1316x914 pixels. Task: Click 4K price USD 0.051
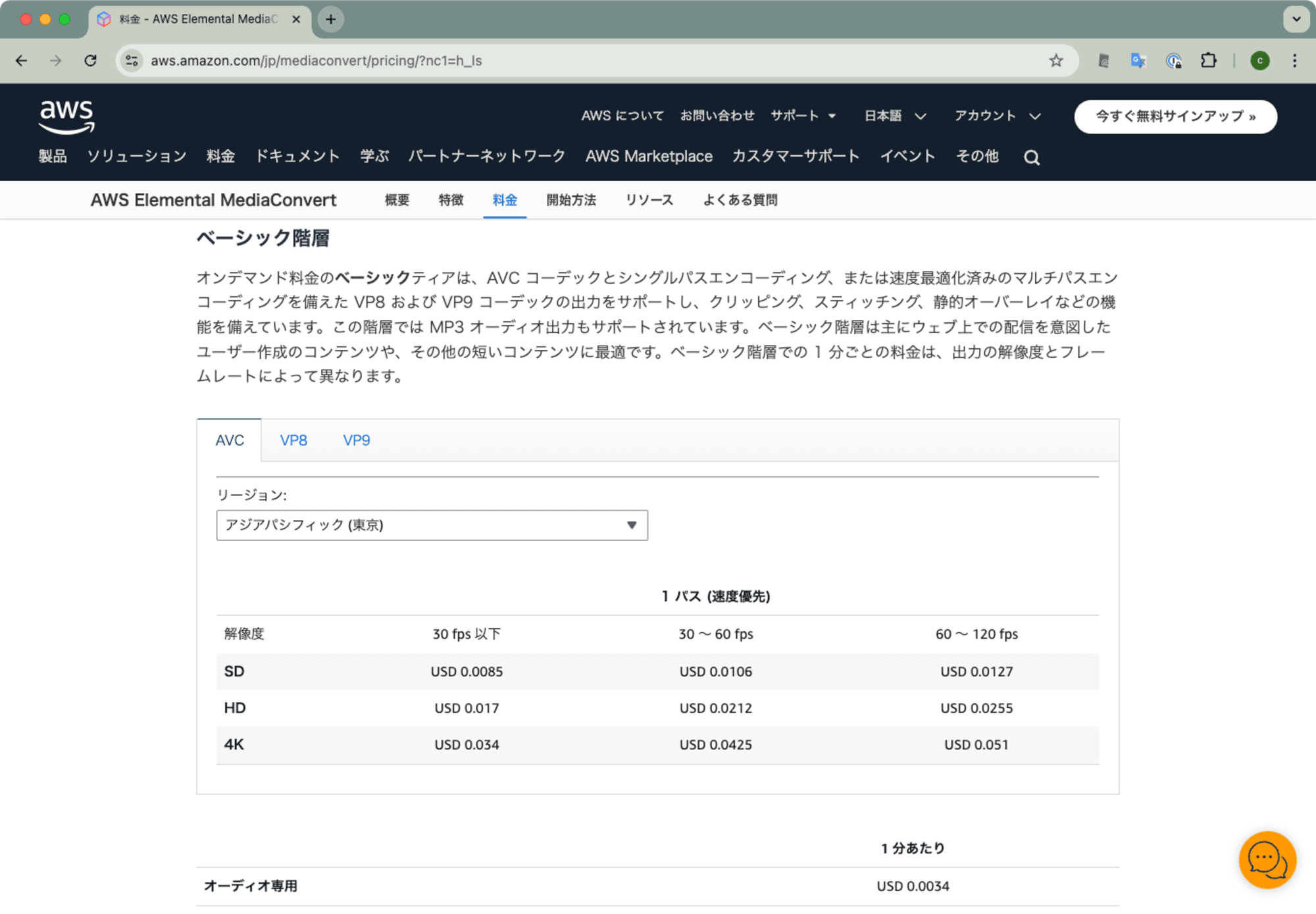(976, 745)
